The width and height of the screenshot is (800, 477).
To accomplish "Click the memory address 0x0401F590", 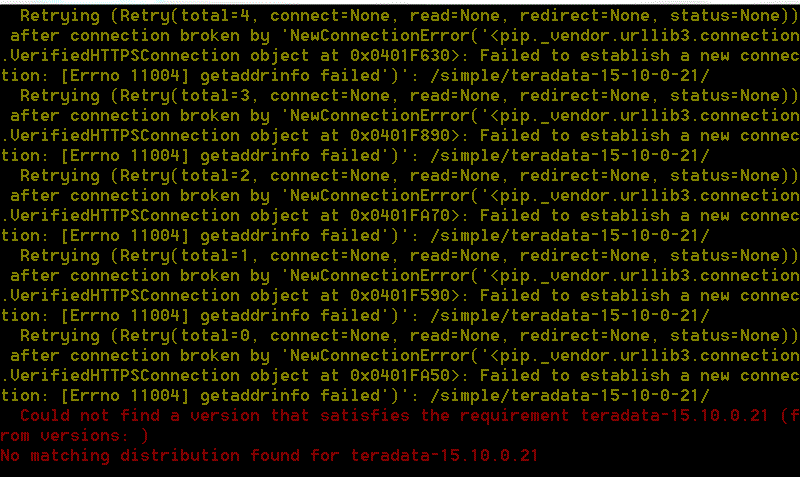I will click(x=400, y=296).
